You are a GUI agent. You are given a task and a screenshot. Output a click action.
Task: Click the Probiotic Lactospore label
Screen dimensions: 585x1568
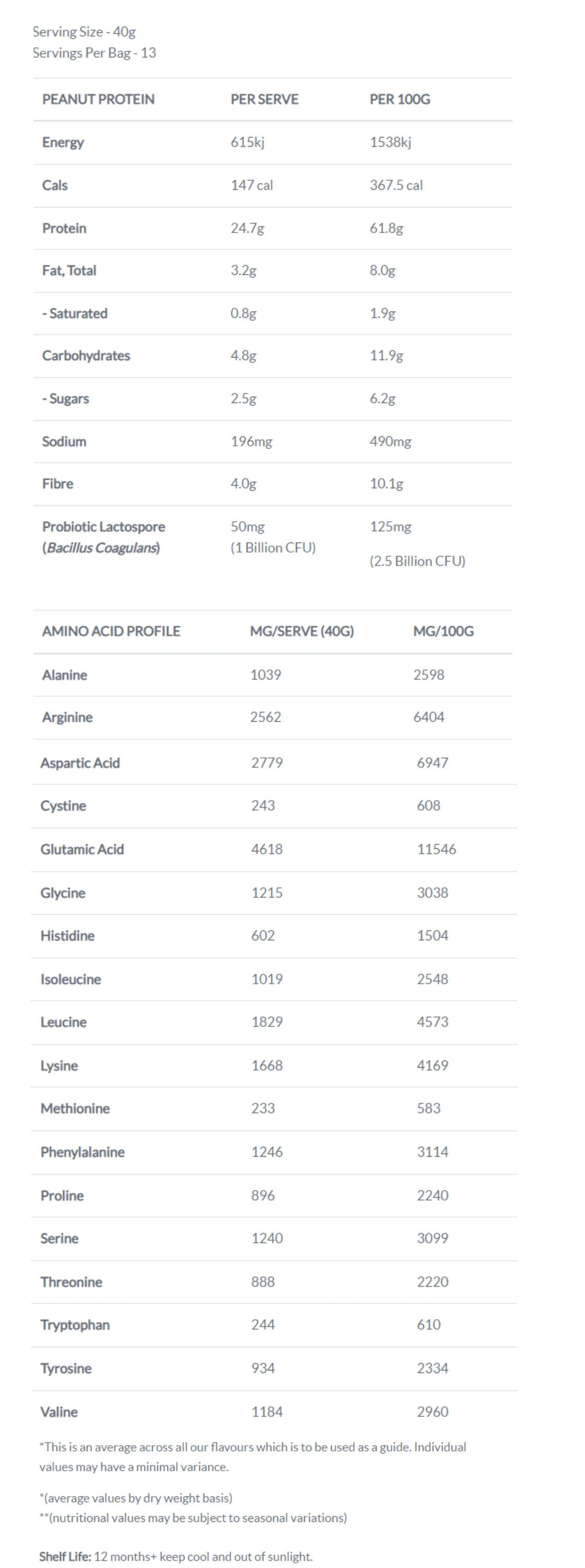tap(103, 526)
